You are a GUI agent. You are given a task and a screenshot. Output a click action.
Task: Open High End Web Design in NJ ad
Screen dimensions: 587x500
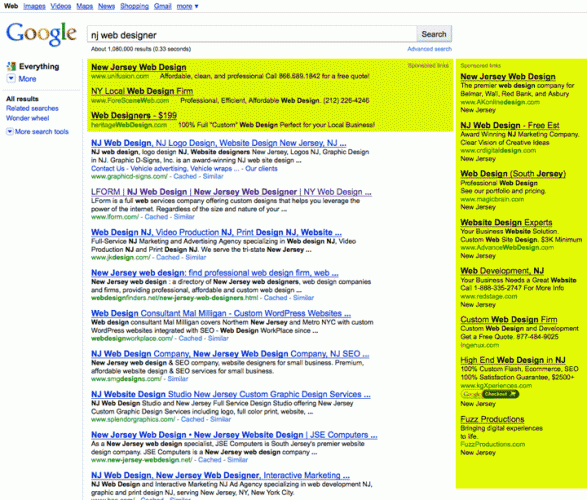(x=513, y=360)
